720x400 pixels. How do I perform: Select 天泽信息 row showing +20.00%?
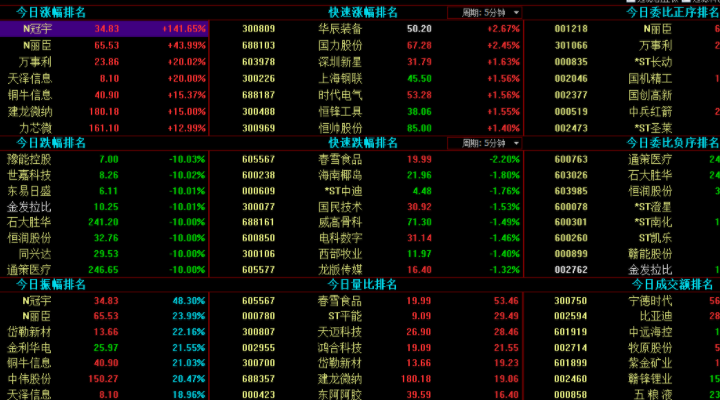(104, 79)
